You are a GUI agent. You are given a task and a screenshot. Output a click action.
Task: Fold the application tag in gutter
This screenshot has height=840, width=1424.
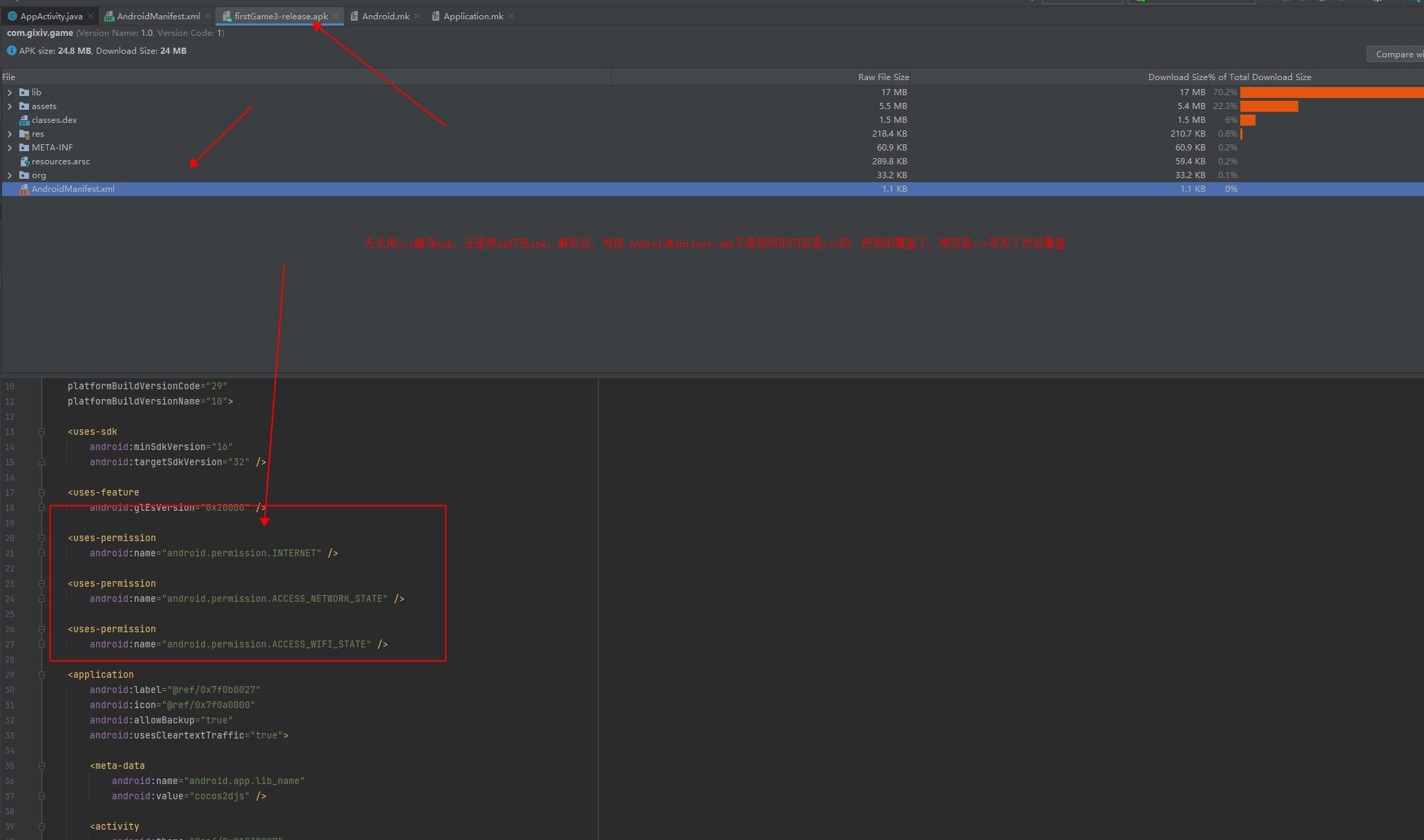pos(41,675)
